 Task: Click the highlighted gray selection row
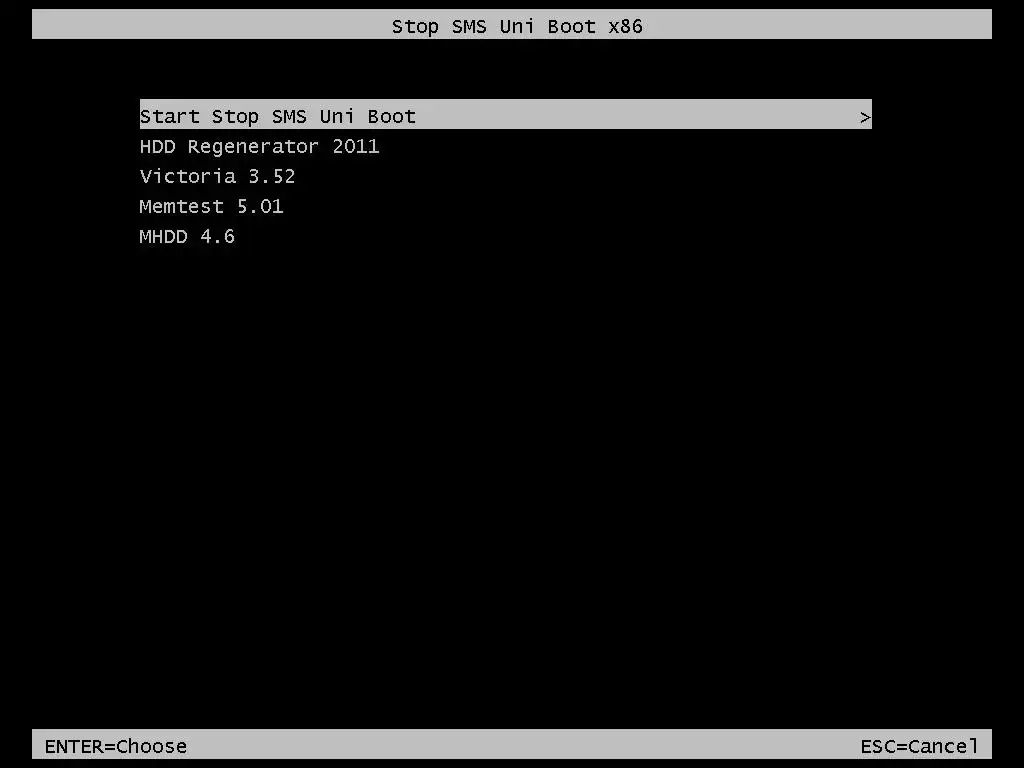click(x=505, y=114)
